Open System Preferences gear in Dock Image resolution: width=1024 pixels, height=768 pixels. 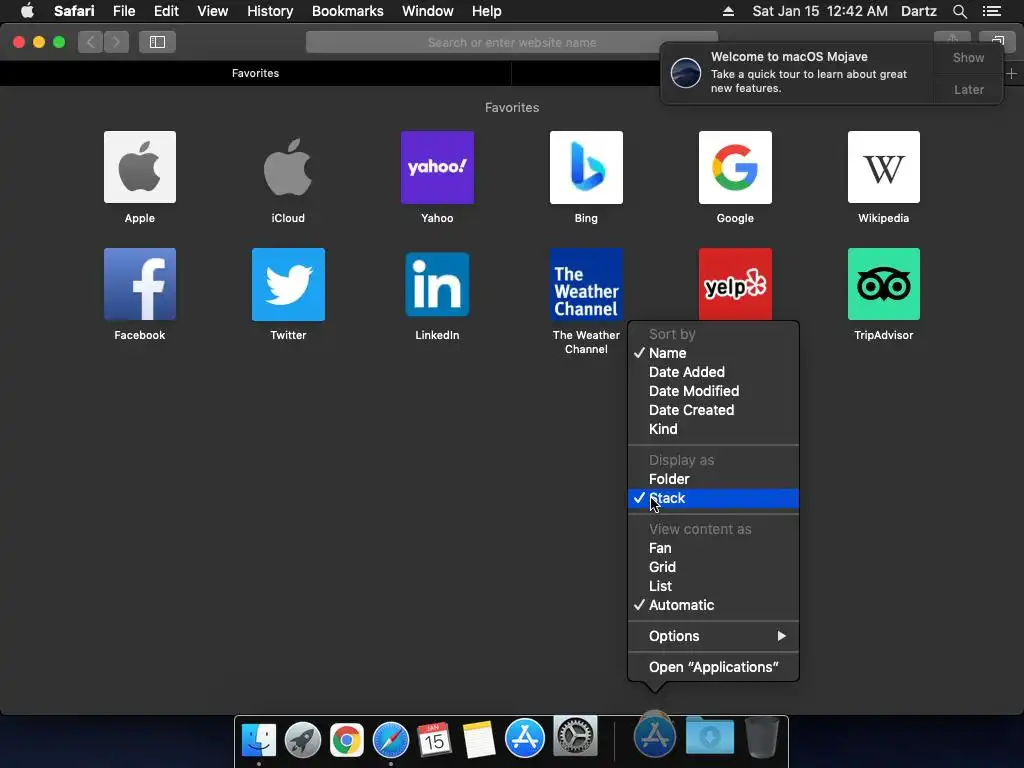point(575,735)
